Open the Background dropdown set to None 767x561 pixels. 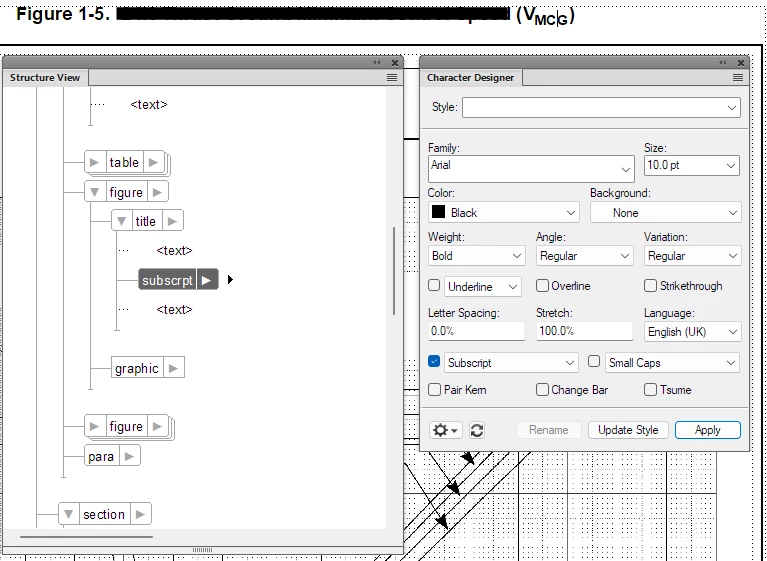665,213
